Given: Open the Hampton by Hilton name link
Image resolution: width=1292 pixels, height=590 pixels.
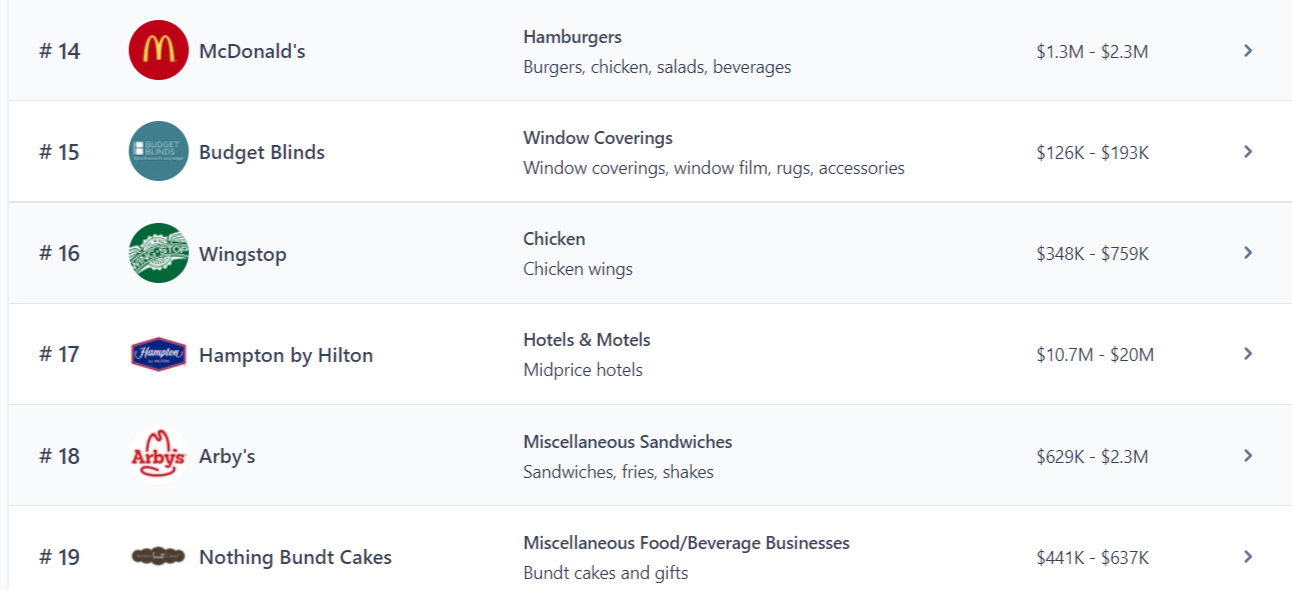Looking at the screenshot, I should tap(286, 355).
